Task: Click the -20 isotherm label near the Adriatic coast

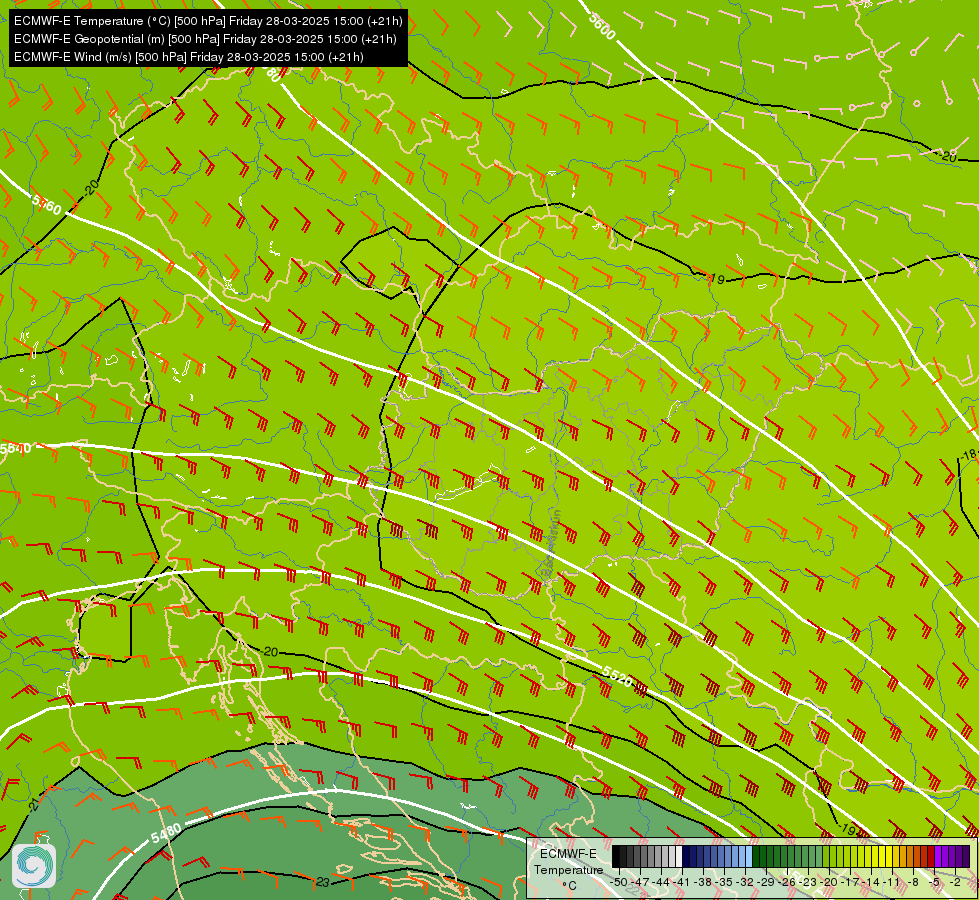Action: (x=270, y=651)
